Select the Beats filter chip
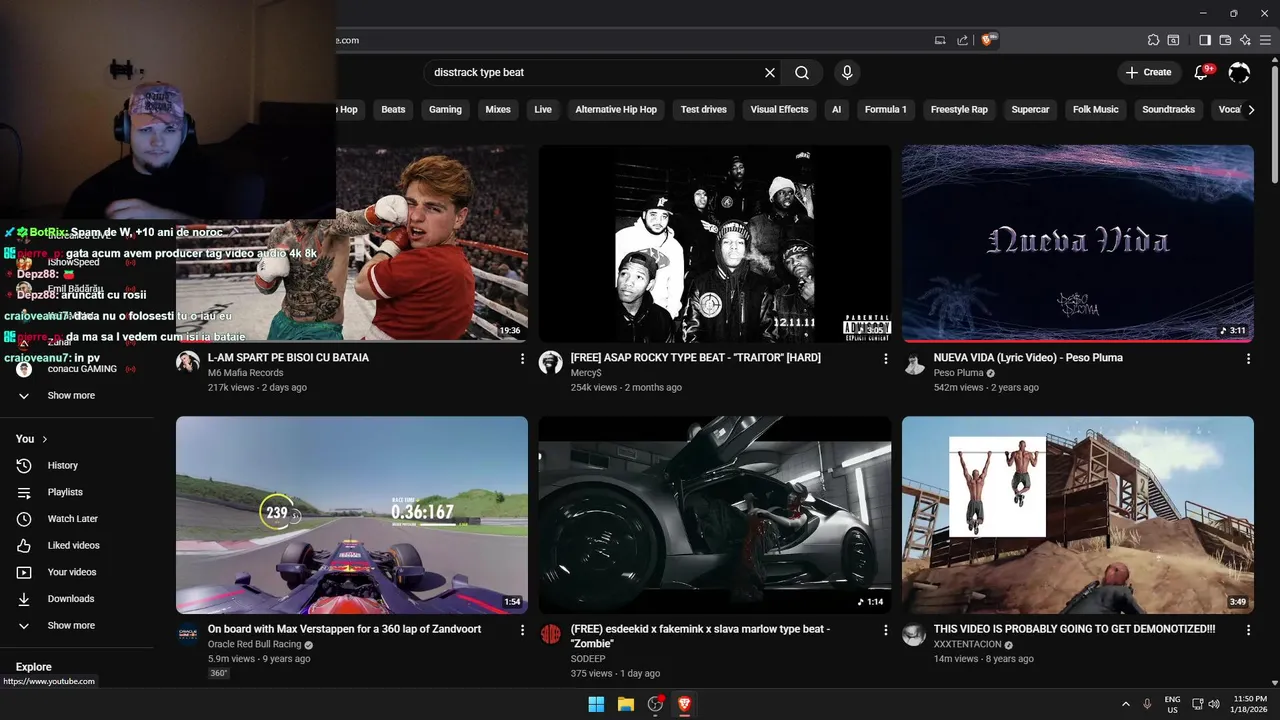This screenshot has height=720, width=1280. point(393,109)
